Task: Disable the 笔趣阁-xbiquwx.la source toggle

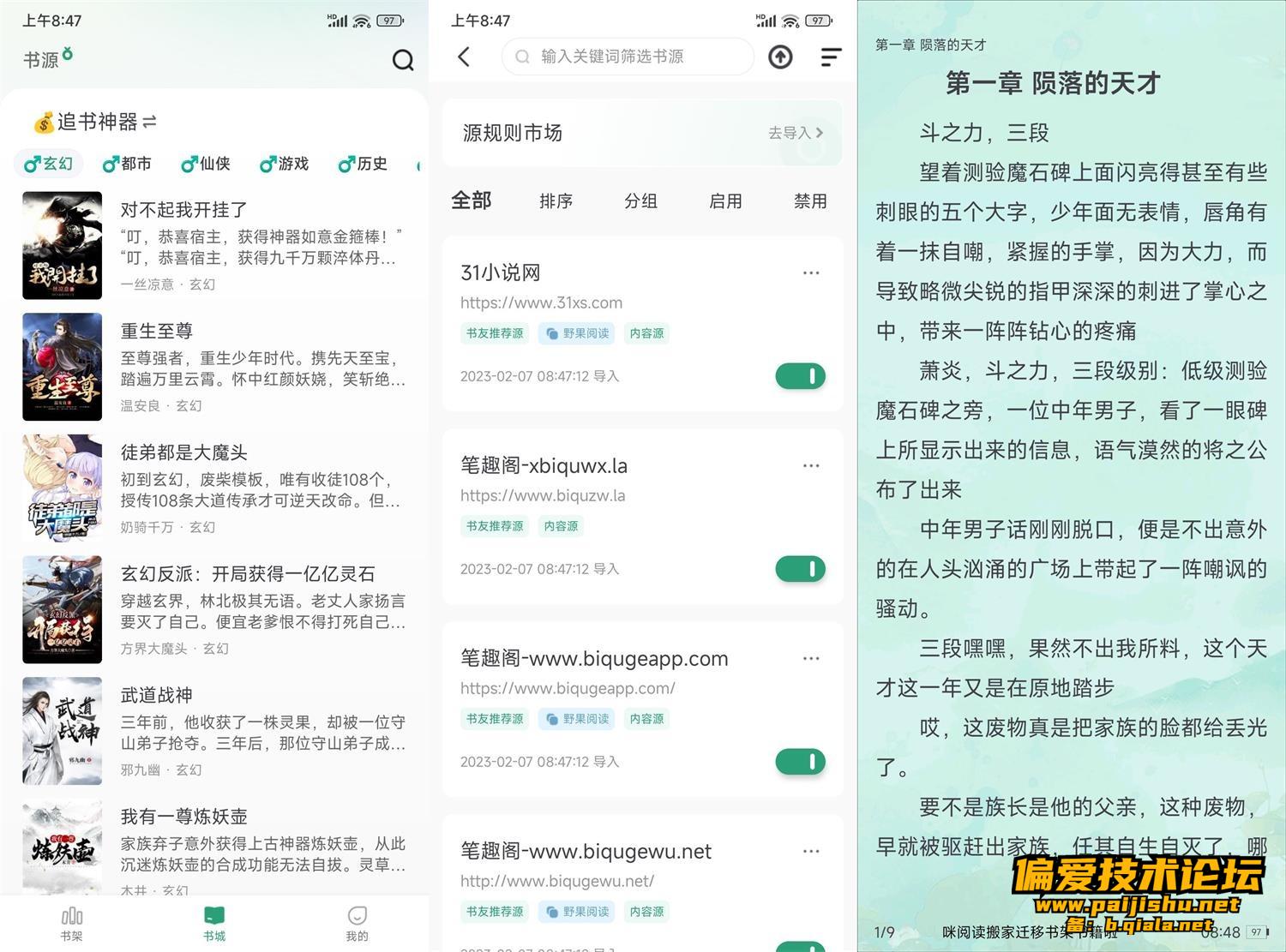Action: [800, 569]
